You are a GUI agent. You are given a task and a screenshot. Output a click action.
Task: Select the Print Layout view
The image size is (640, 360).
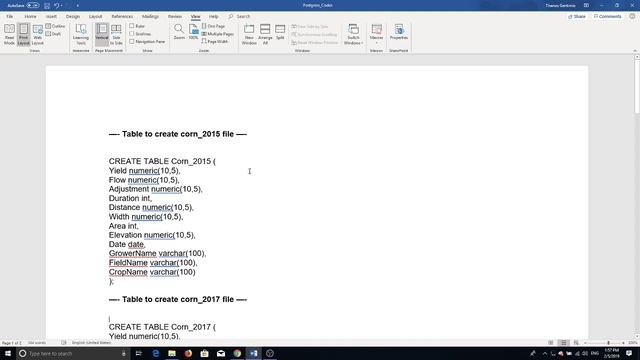23,34
